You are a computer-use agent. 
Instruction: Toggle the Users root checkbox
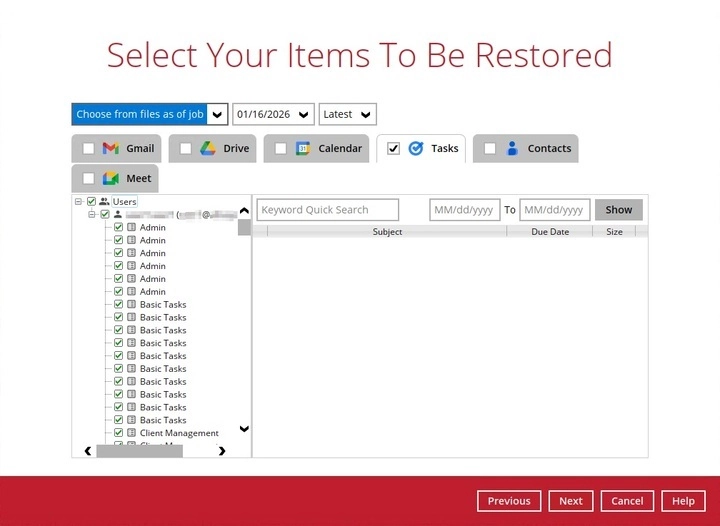(92, 202)
